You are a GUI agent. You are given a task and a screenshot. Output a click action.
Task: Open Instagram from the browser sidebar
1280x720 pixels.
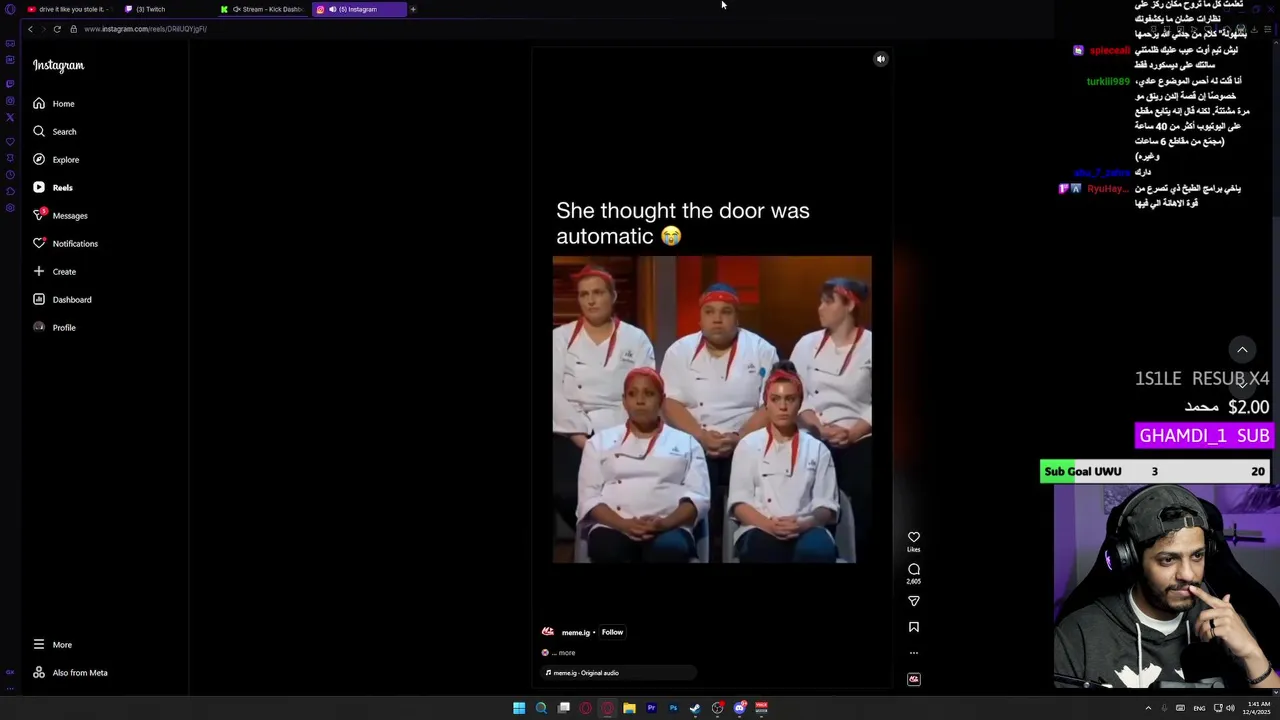point(10,101)
